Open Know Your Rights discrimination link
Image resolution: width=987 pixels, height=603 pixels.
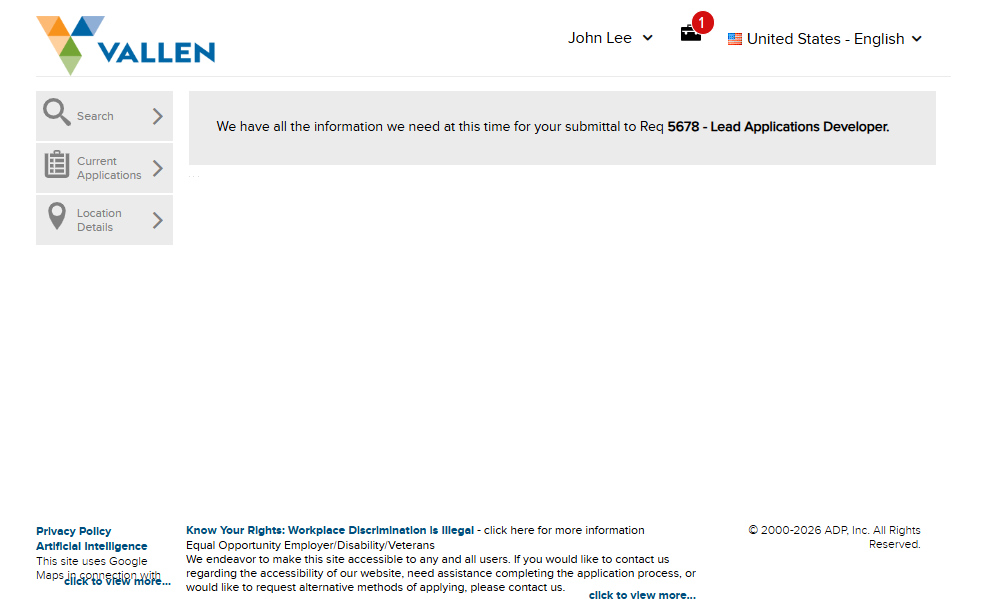329,530
